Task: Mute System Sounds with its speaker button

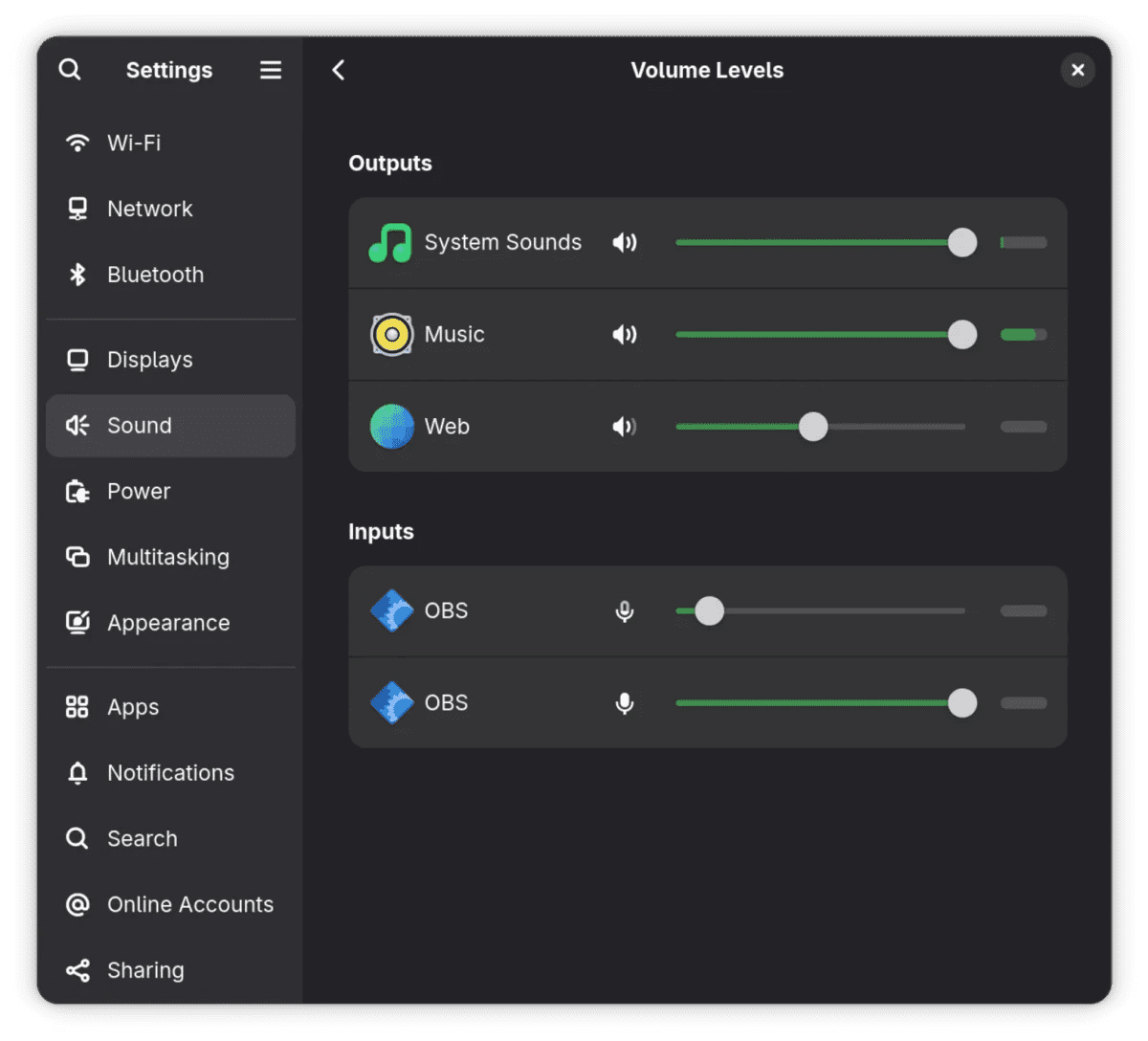Action: pos(625,243)
